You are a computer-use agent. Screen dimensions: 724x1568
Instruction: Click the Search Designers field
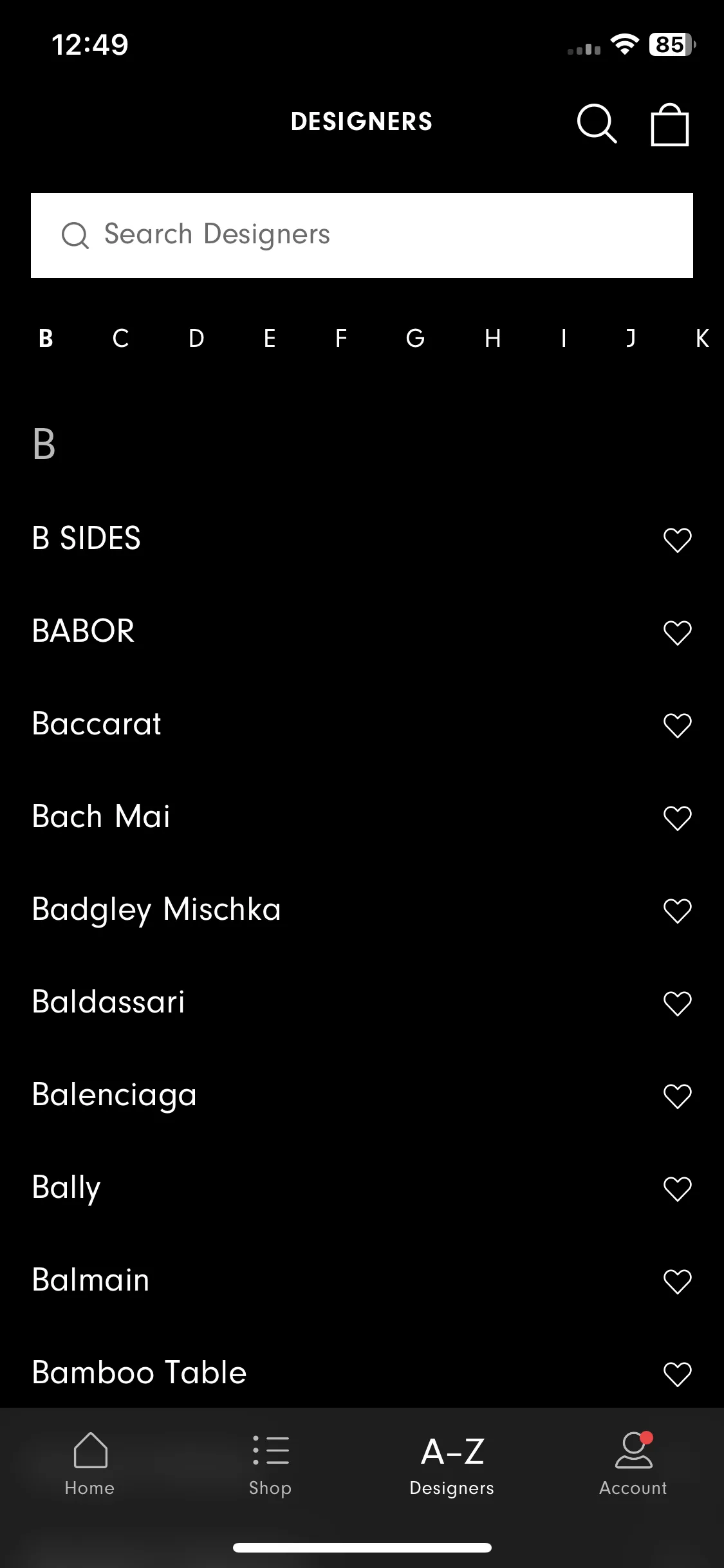pos(362,236)
